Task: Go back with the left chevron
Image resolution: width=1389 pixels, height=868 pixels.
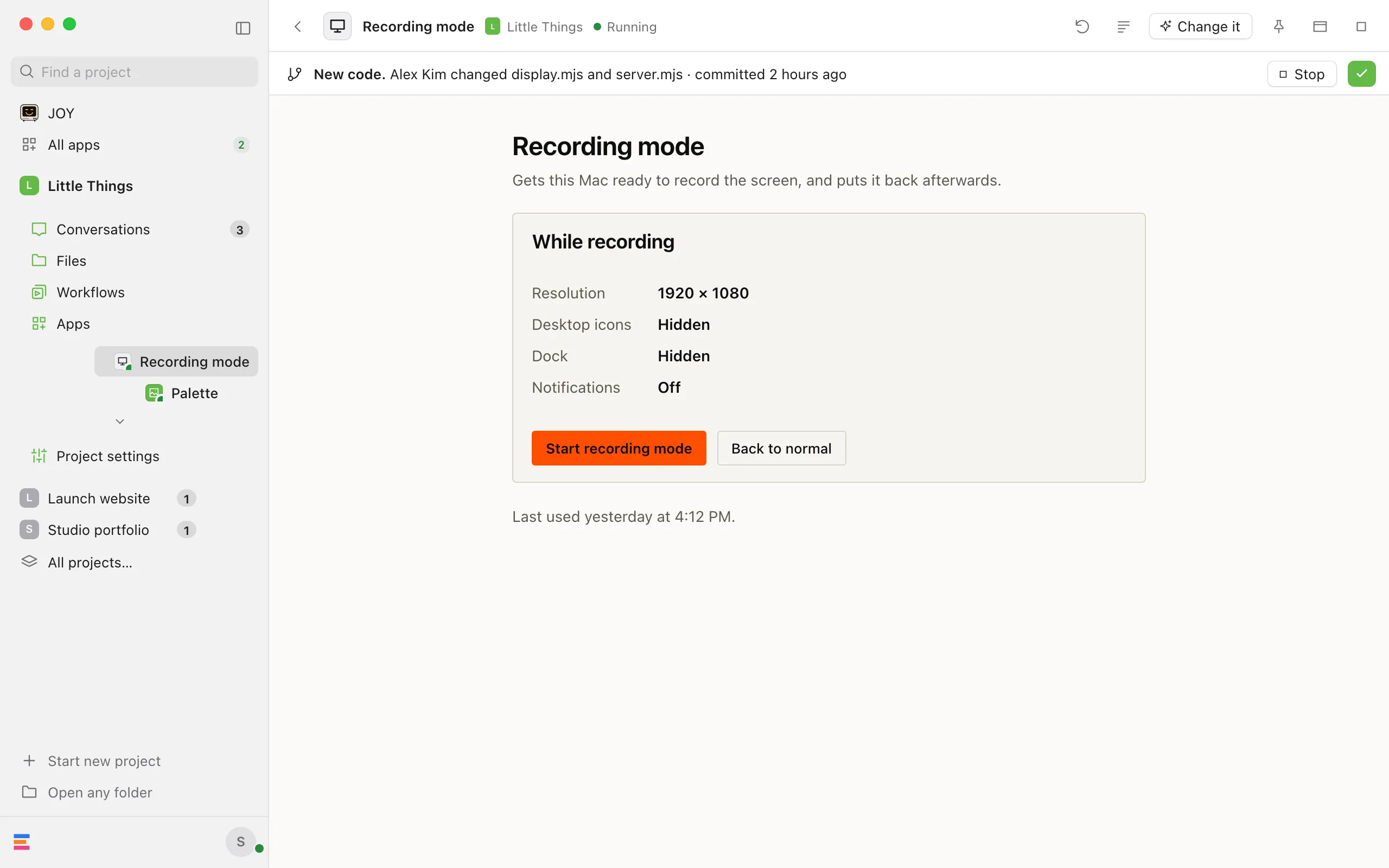Action: [297, 27]
